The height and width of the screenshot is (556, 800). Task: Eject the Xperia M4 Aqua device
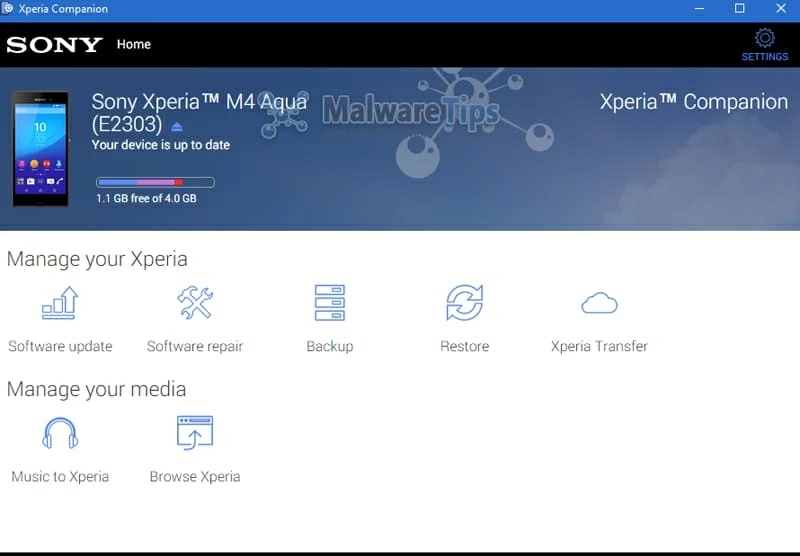coord(177,127)
